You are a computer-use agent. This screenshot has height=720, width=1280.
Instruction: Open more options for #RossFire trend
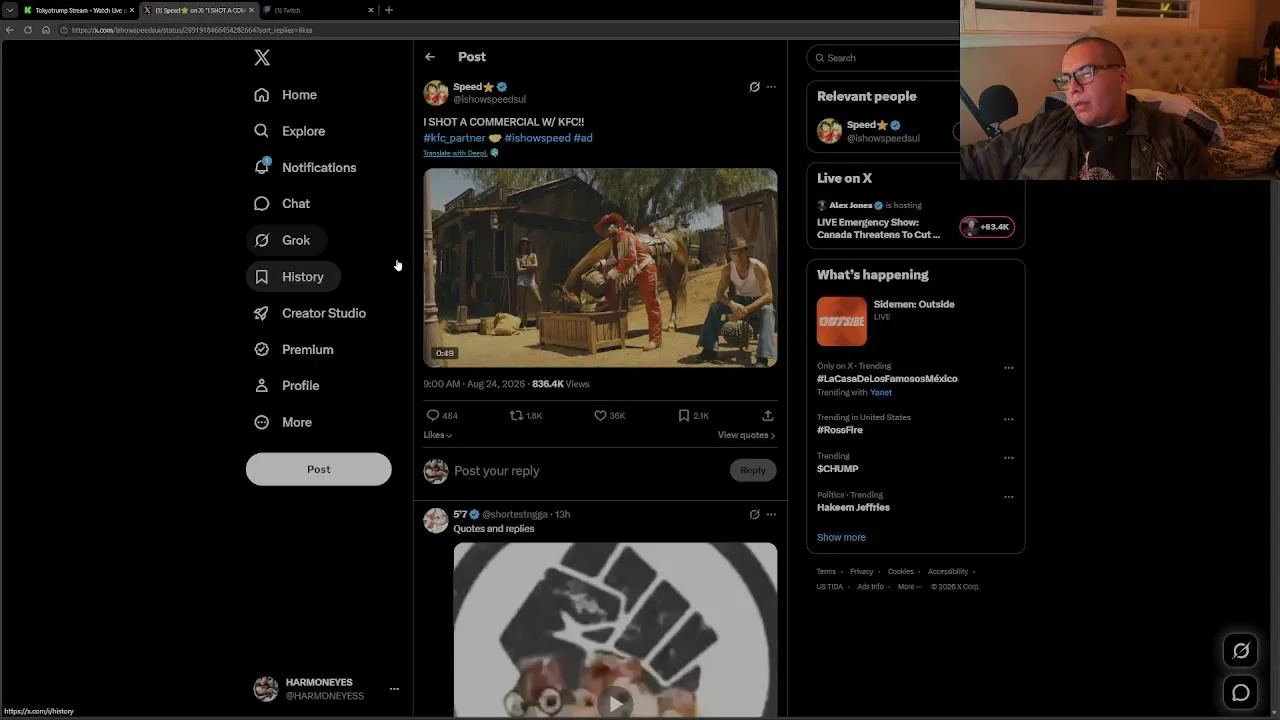click(1008, 418)
